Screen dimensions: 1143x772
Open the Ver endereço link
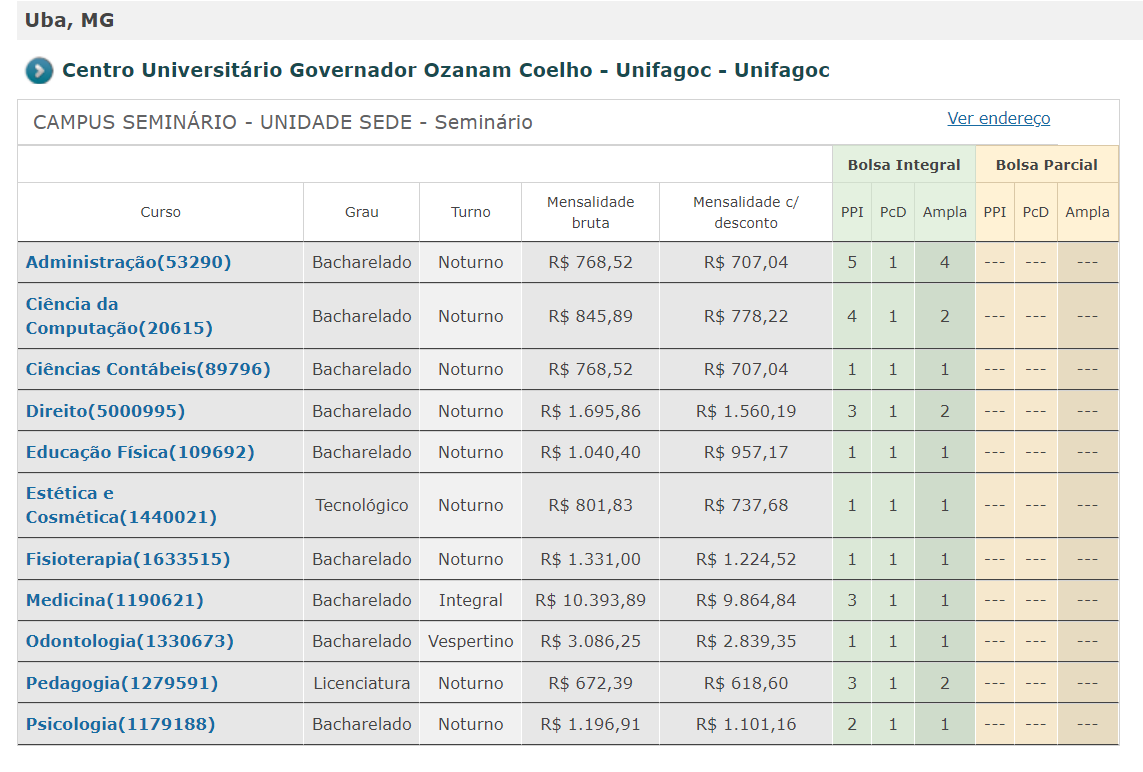point(998,119)
